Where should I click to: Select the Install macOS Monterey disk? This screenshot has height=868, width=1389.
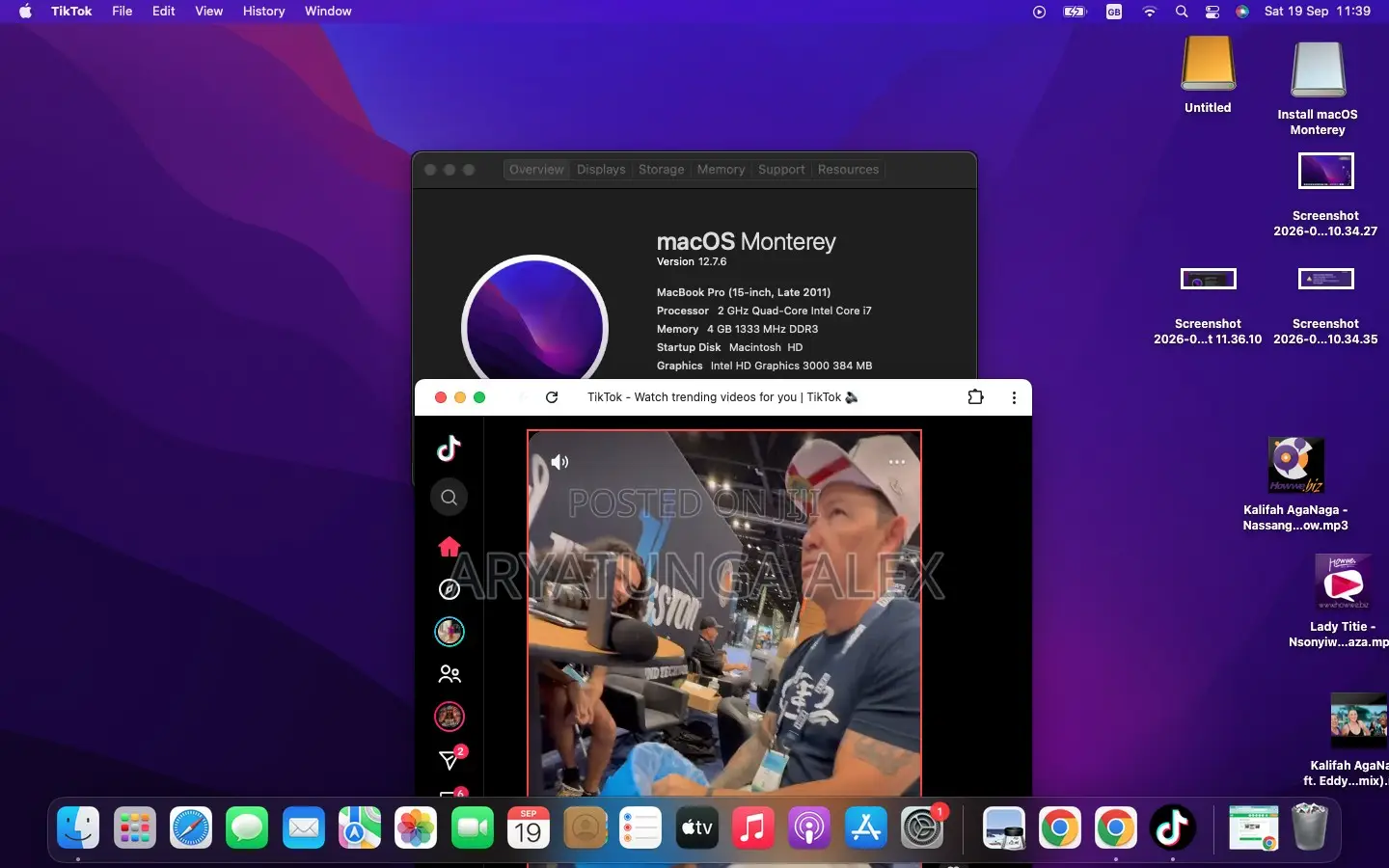point(1318,88)
